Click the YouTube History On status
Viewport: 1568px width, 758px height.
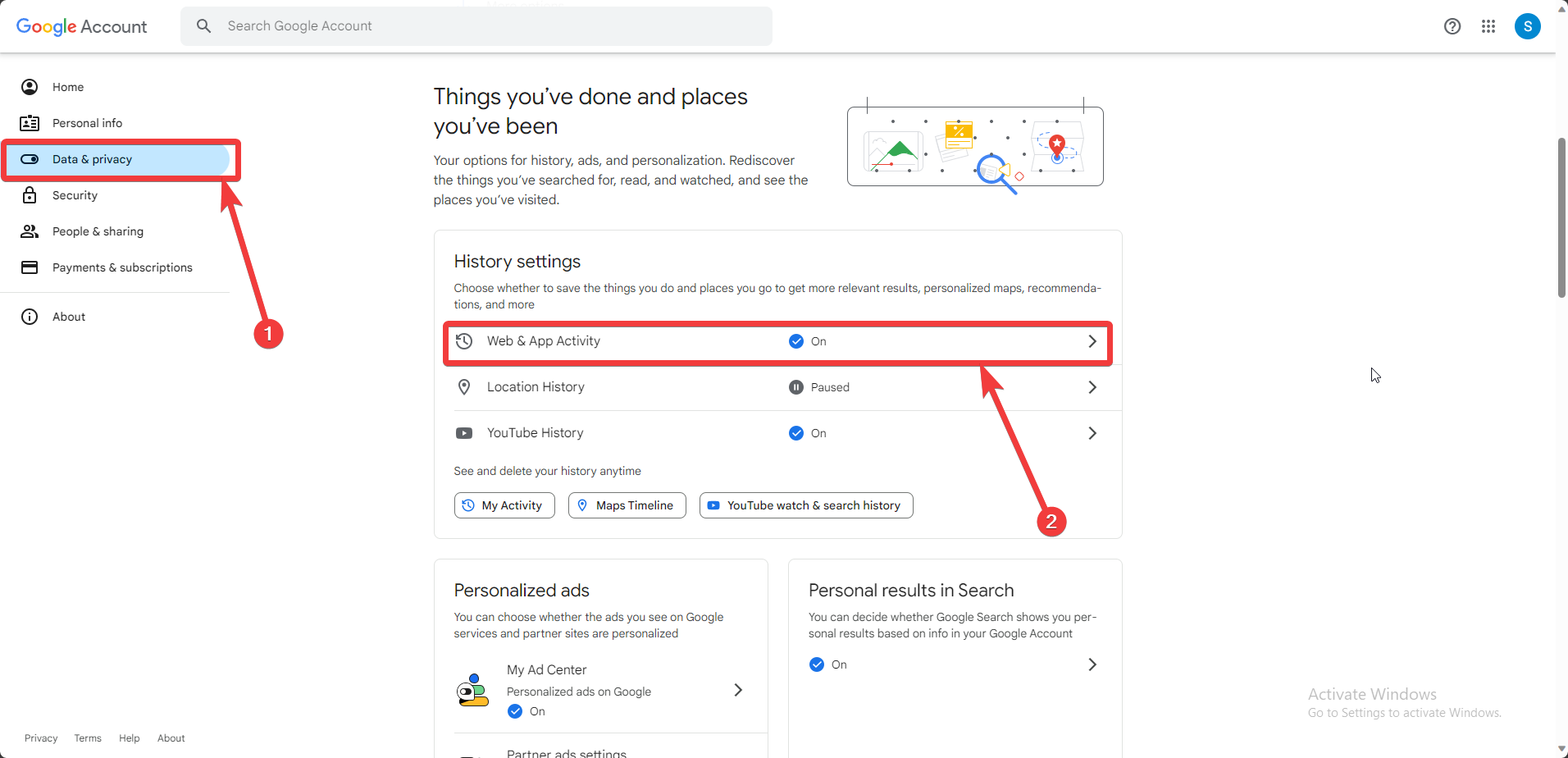[x=808, y=433]
